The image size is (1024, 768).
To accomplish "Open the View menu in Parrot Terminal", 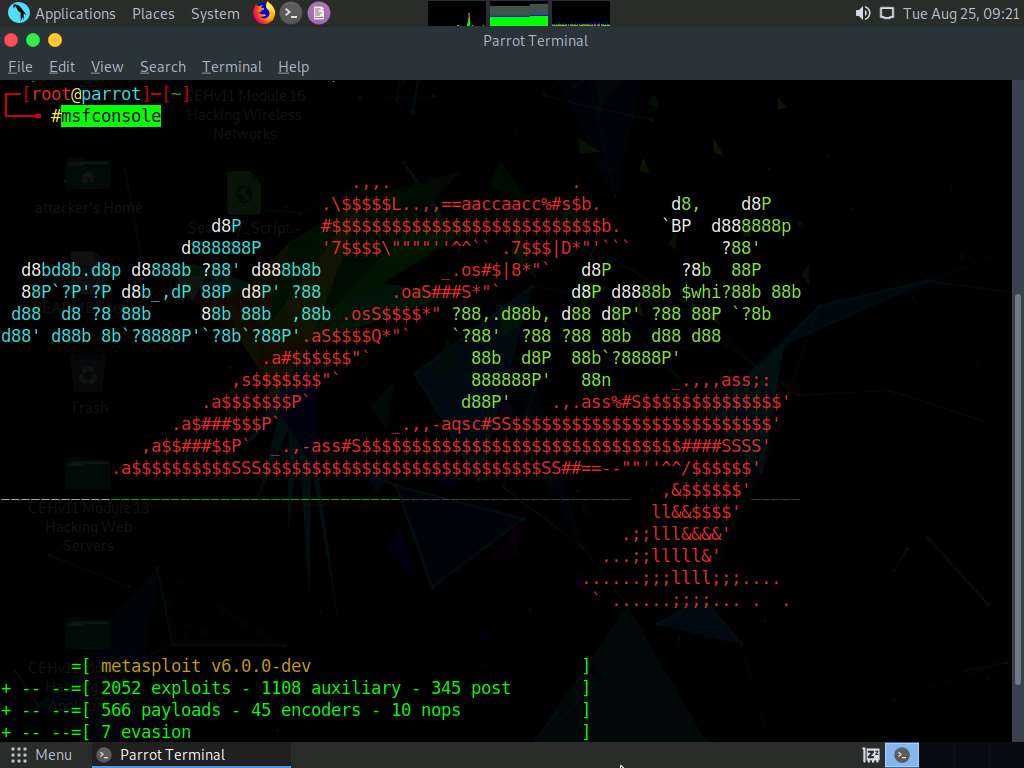I will pyautogui.click(x=107, y=67).
